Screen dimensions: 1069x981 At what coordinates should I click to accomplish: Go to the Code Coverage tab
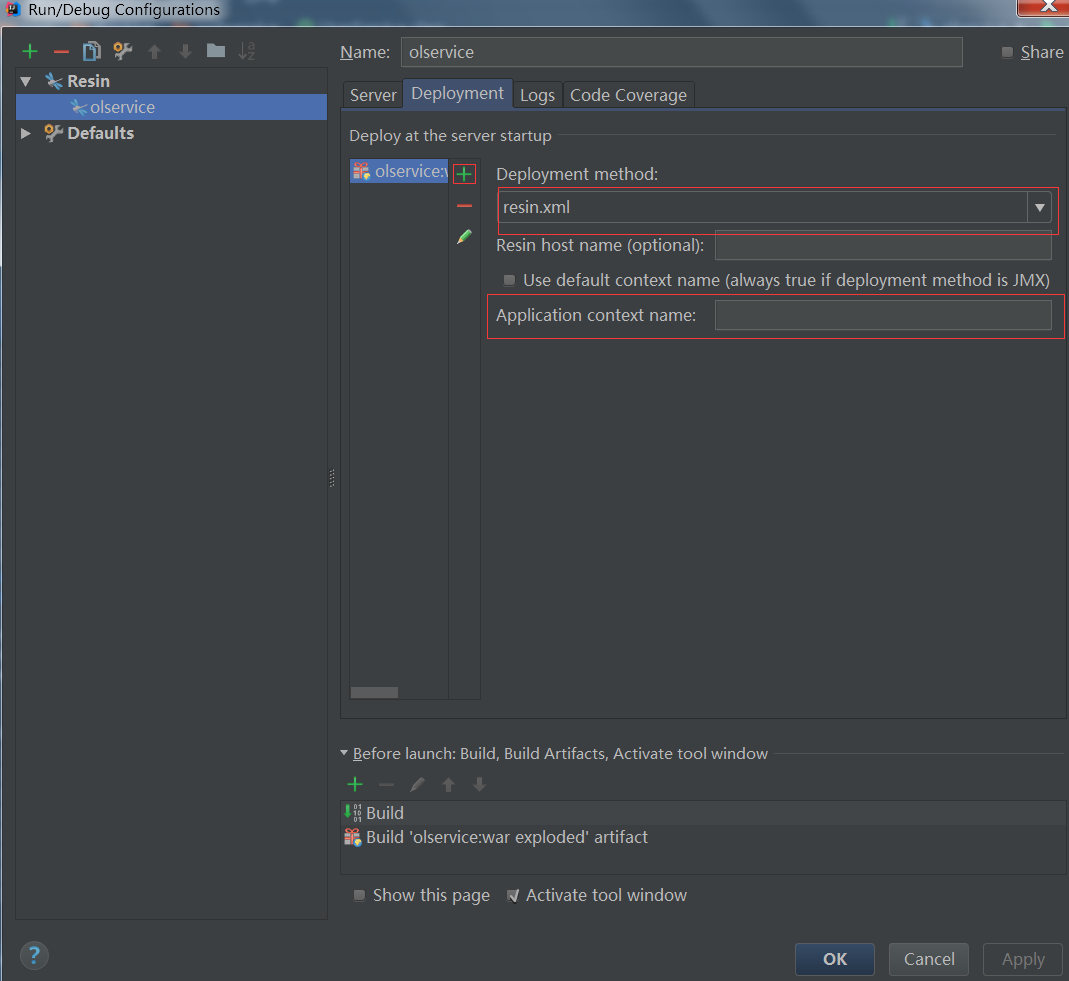(629, 95)
